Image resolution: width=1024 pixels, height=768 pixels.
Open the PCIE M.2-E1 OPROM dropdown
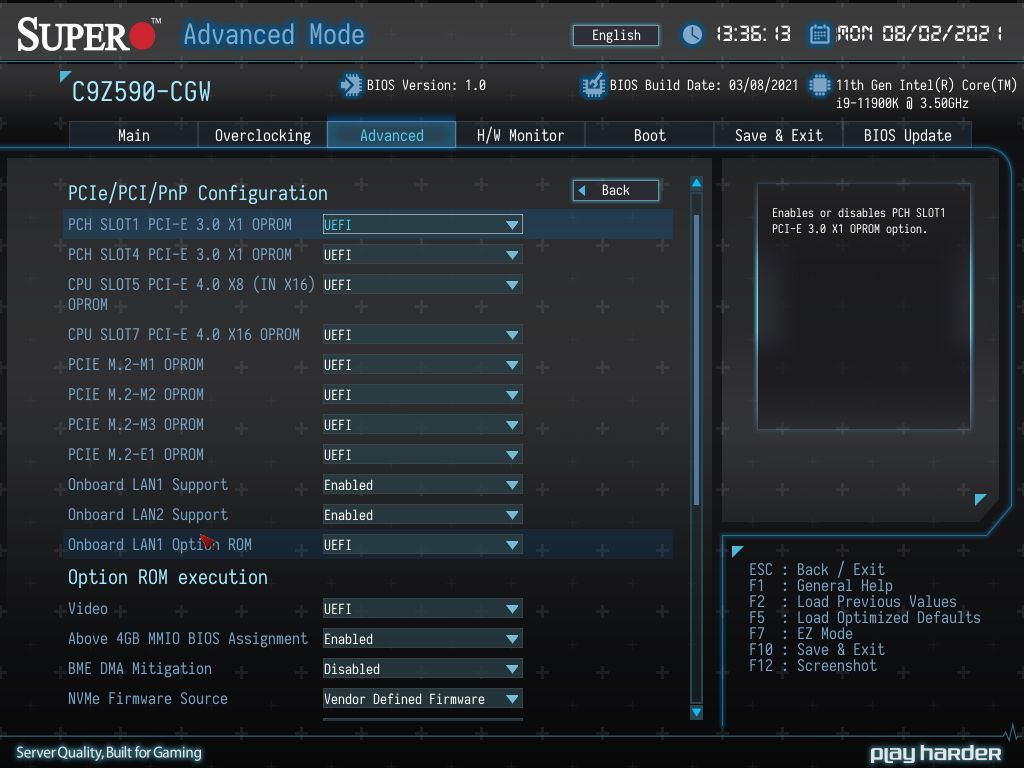click(423, 455)
